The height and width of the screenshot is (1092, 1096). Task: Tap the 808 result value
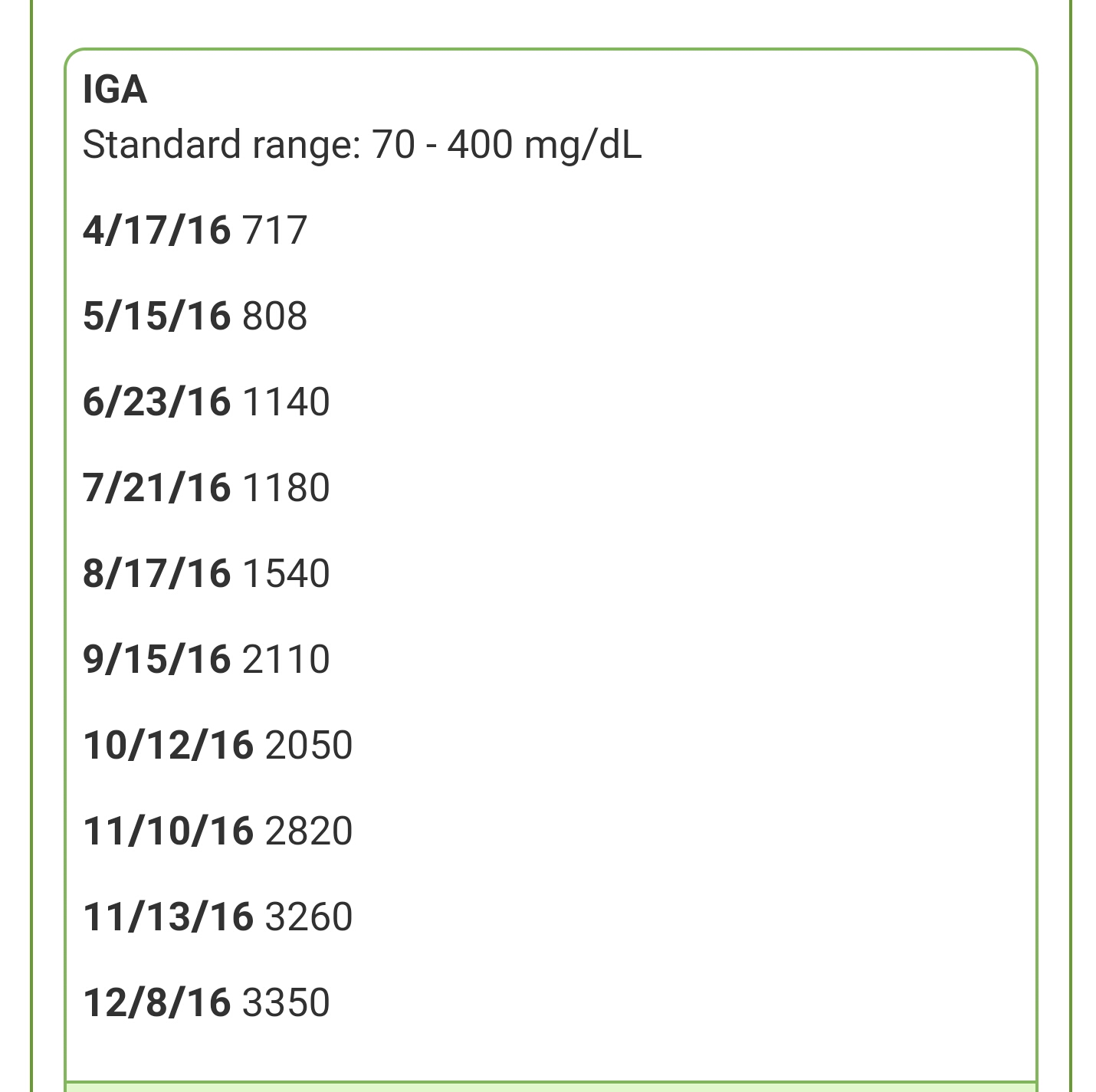point(274,316)
